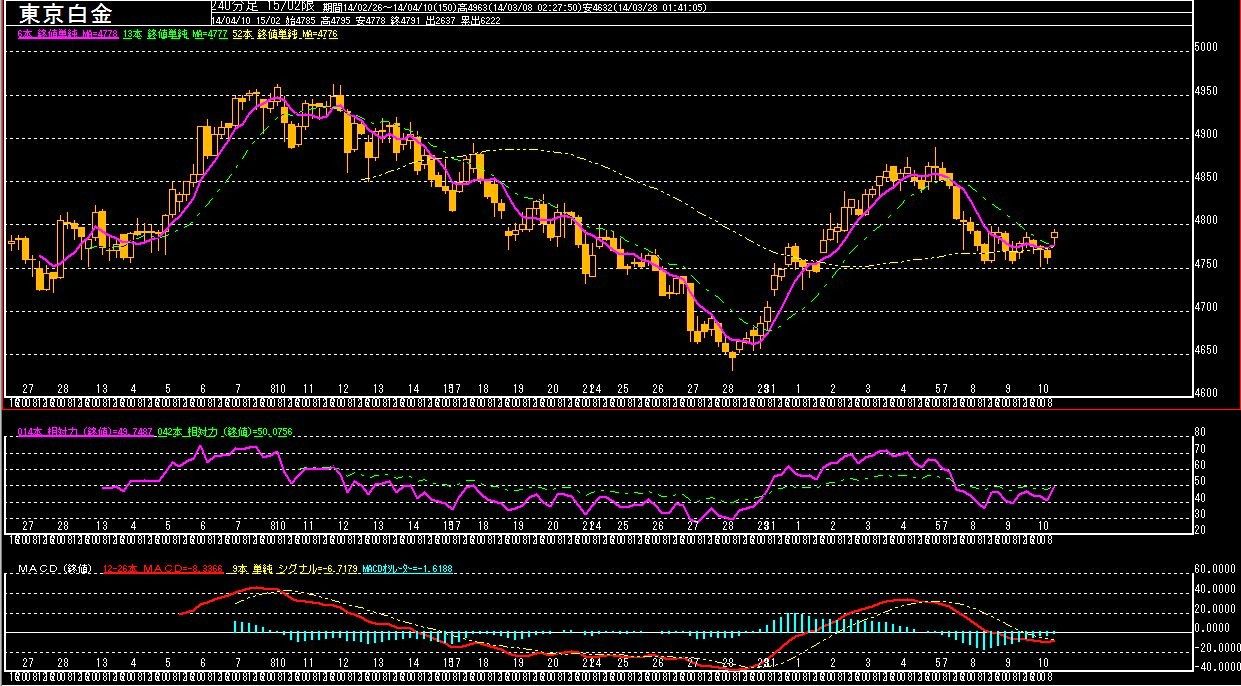Click the last candlestick on price chart
The height and width of the screenshot is (686, 1241).
tap(1054, 236)
